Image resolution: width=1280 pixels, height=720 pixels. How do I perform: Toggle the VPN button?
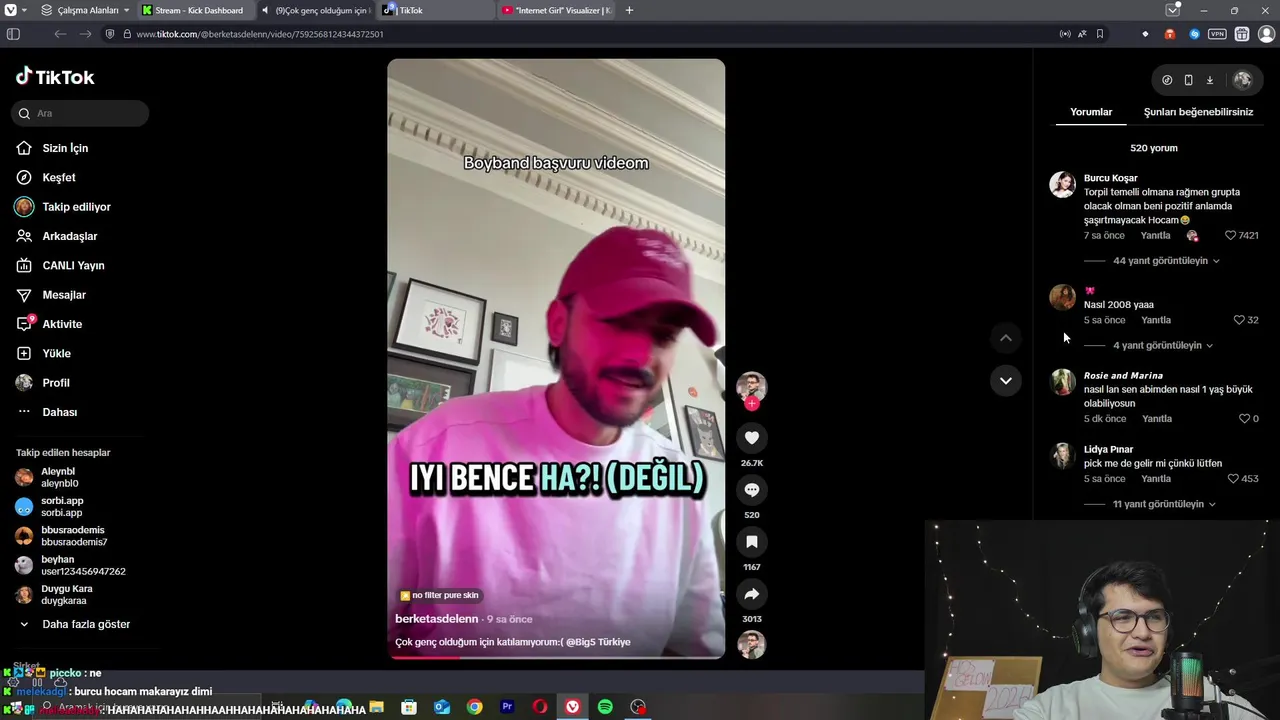tap(1217, 34)
